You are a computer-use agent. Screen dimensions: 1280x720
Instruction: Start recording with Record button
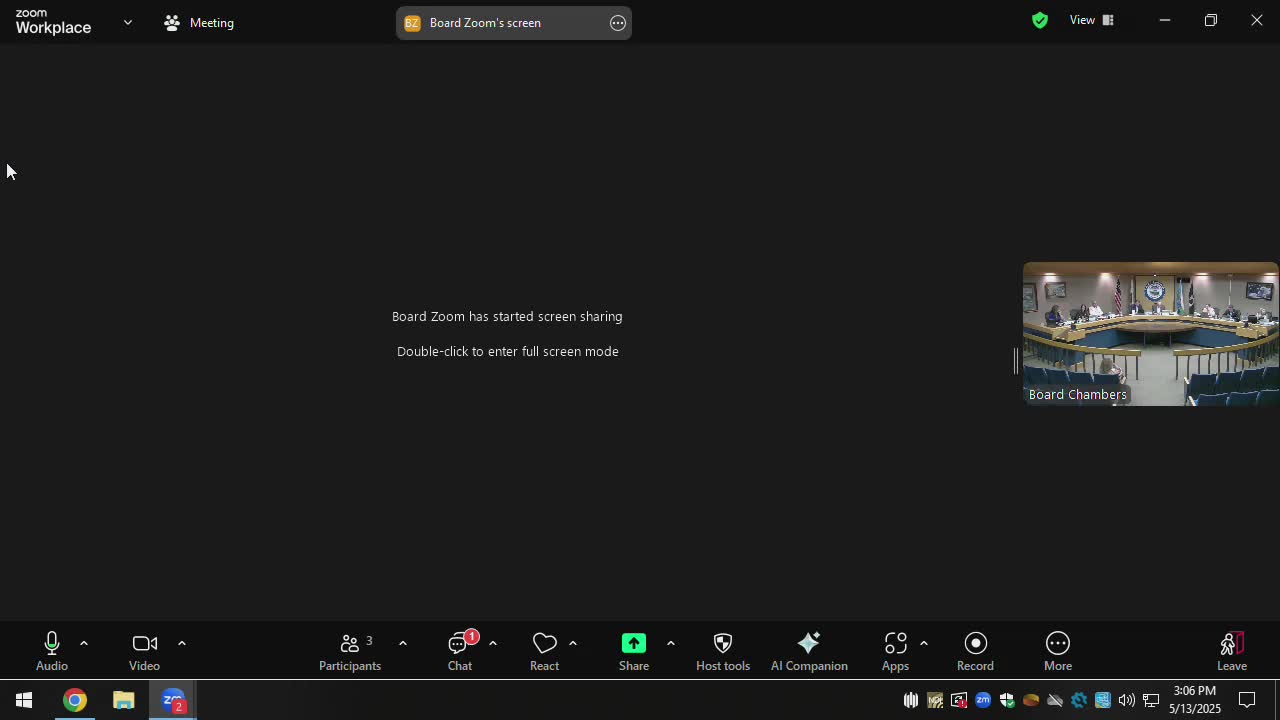coord(975,651)
